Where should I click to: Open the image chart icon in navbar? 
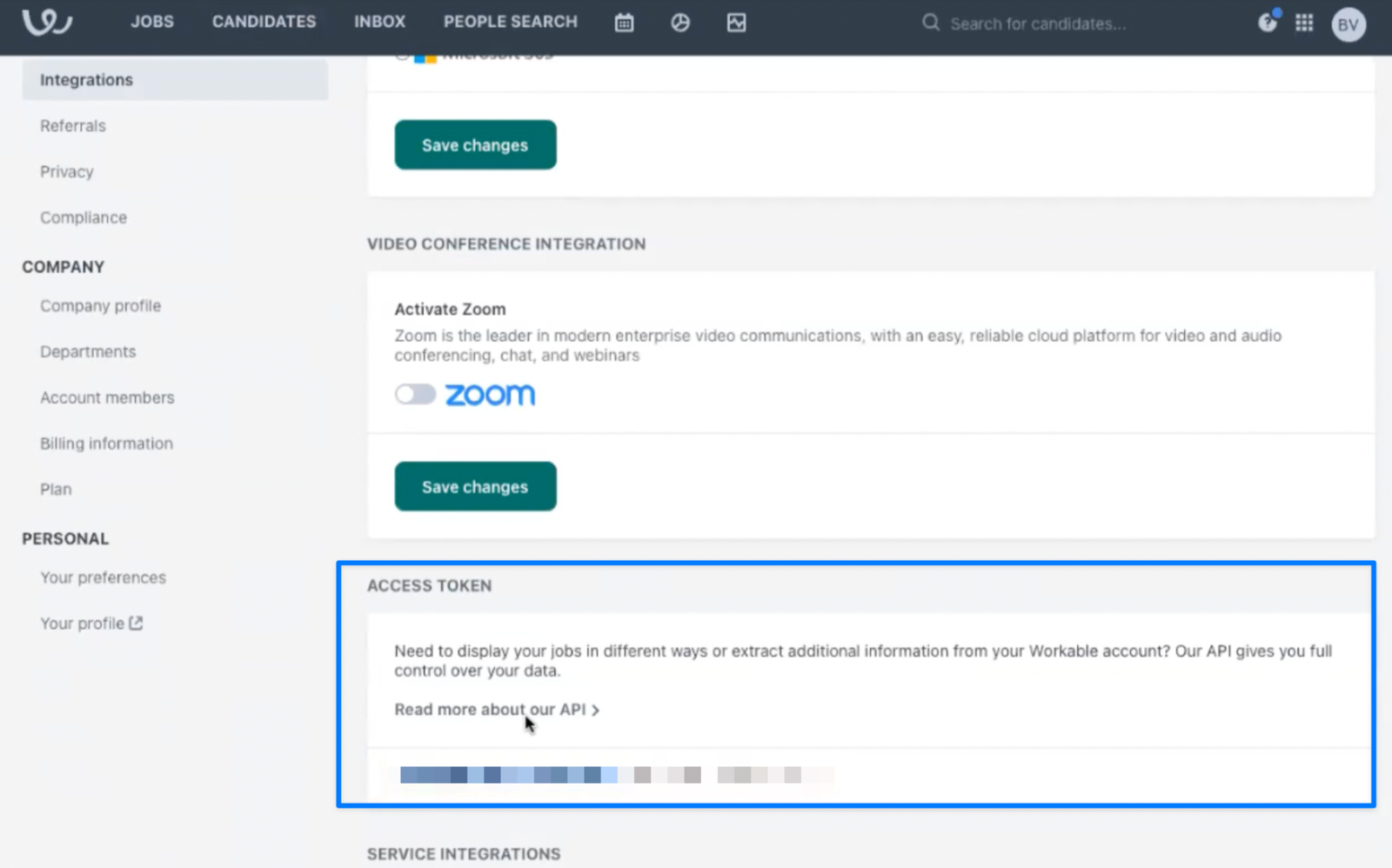pos(736,23)
